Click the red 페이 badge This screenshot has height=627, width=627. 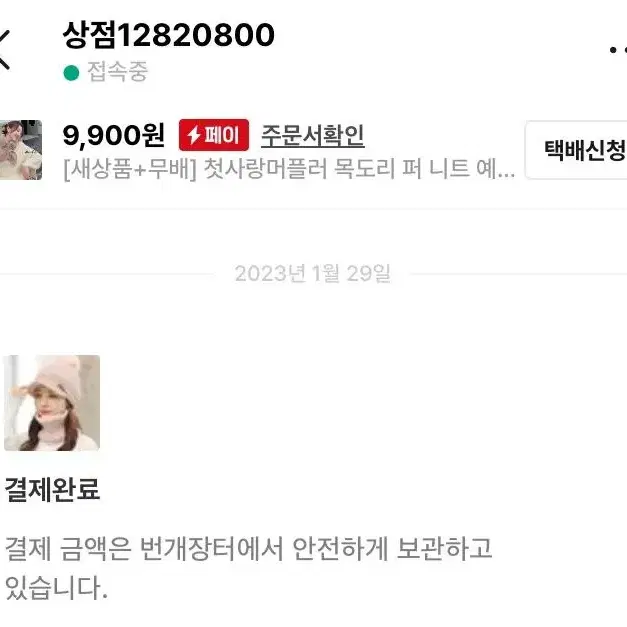tap(214, 135)
